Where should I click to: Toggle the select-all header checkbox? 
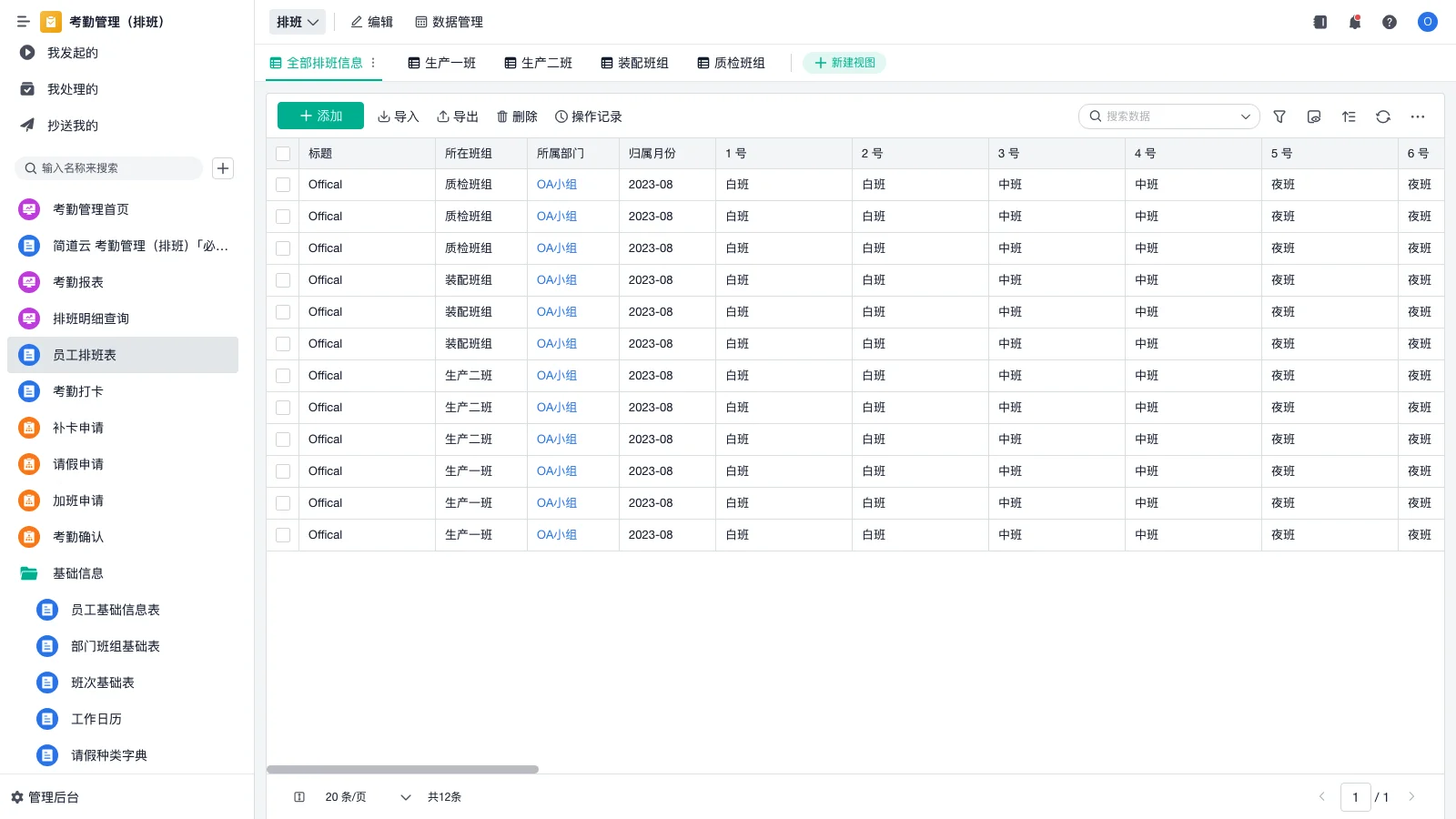[283, 154]
